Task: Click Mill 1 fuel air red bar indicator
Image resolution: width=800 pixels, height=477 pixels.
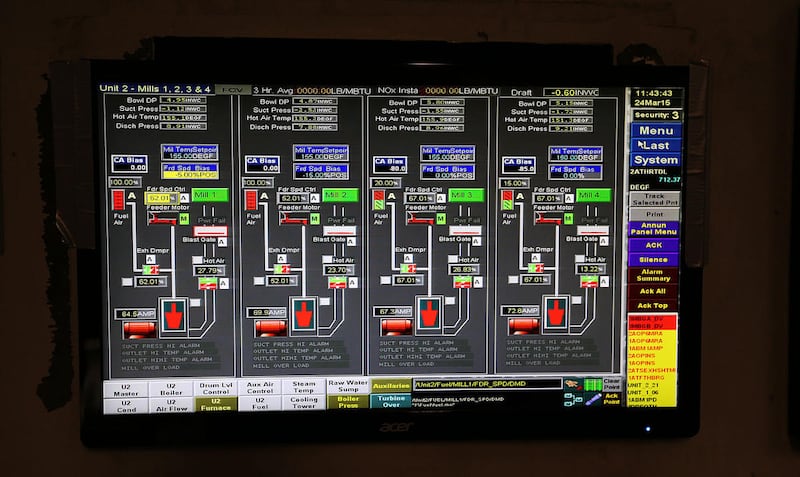Action: coord(118,201)
